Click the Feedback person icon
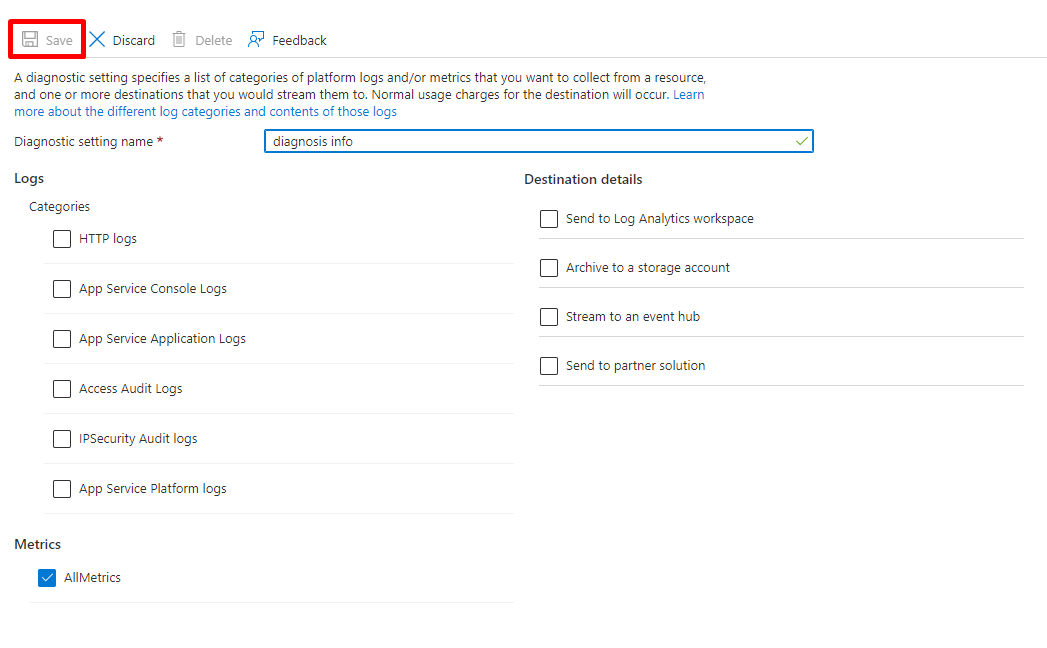 pos(257,40)
